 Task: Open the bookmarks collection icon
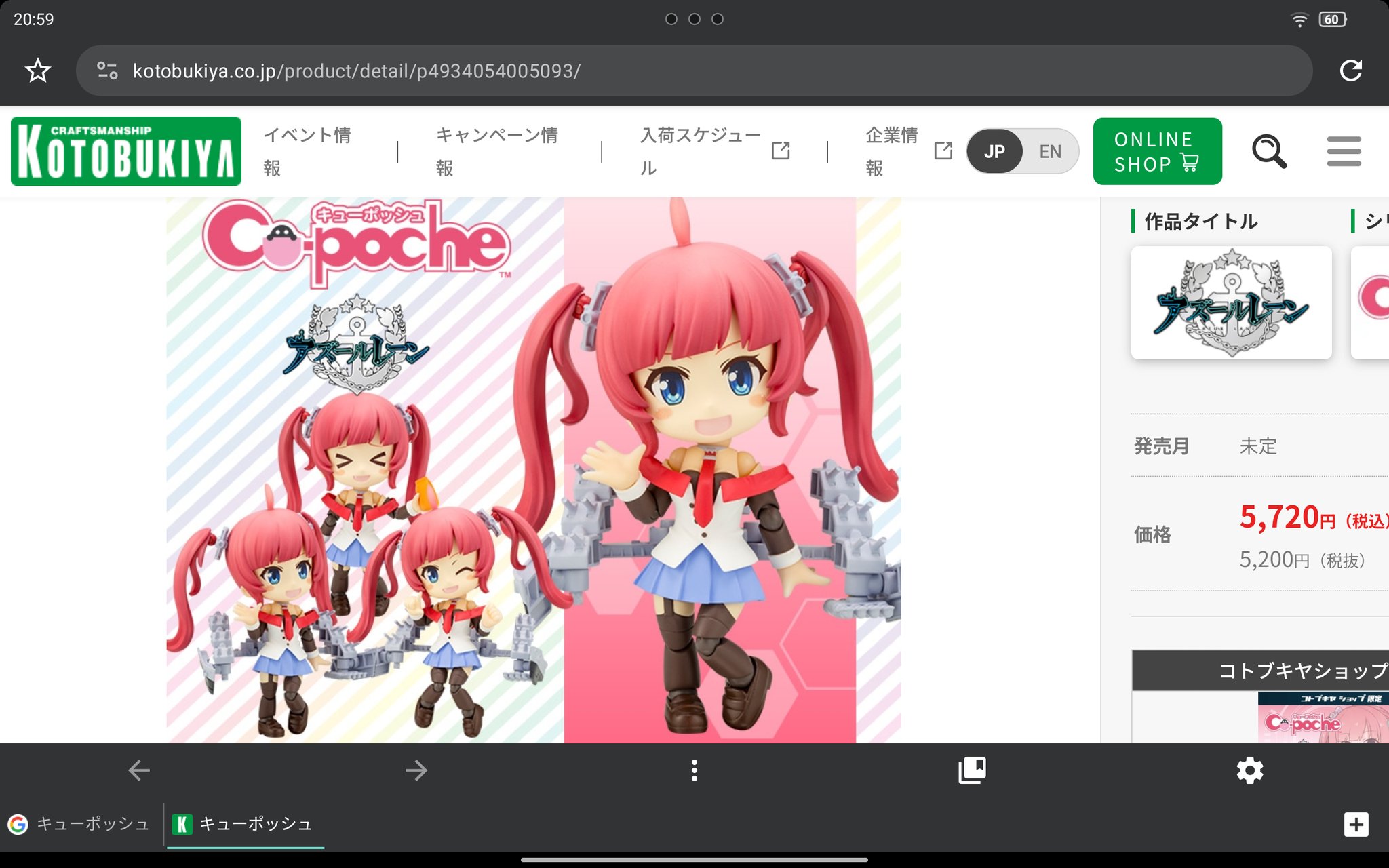[972, 770]
